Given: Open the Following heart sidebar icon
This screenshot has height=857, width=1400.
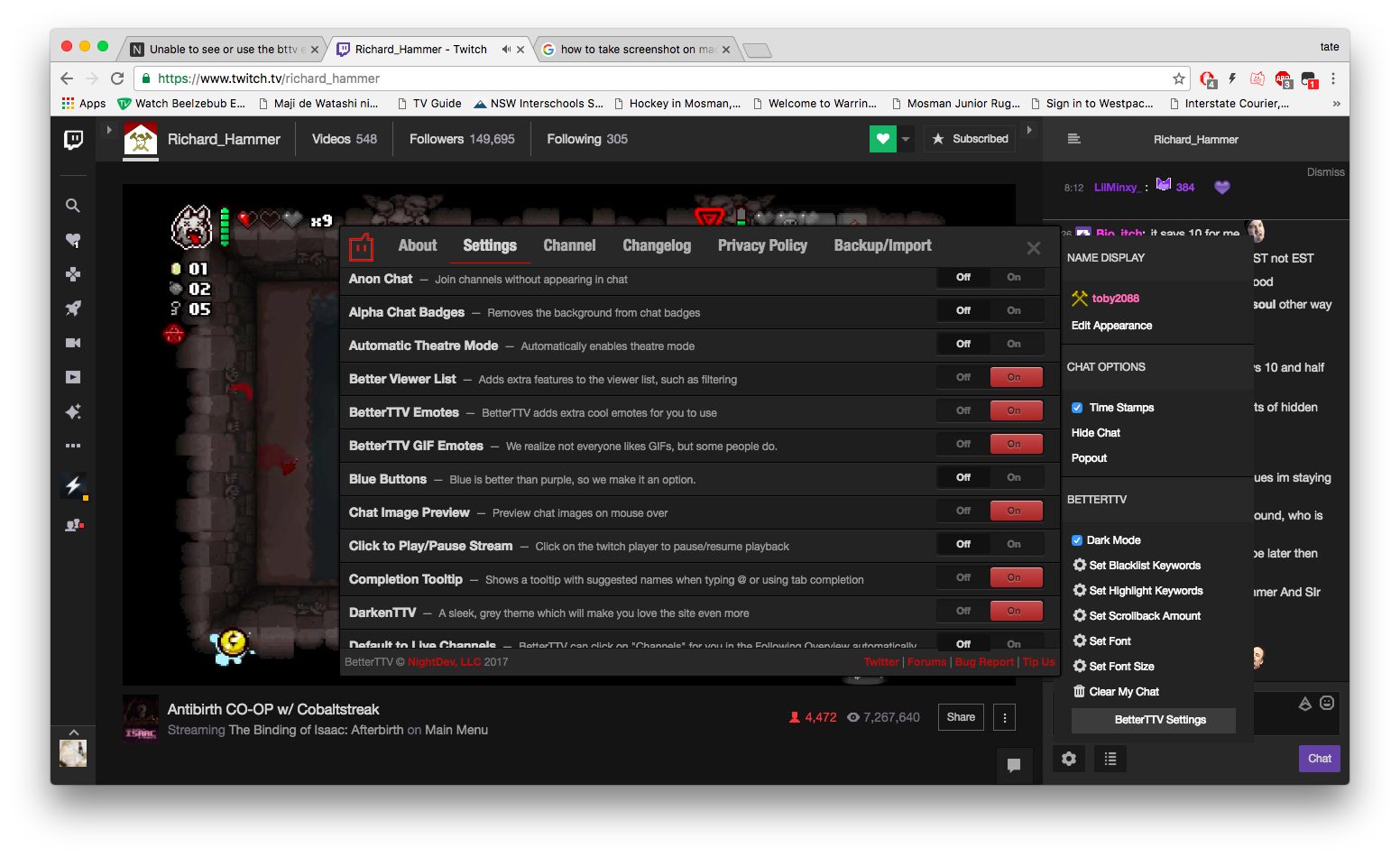Looking at the screenshot, I should tap(73, 240).
